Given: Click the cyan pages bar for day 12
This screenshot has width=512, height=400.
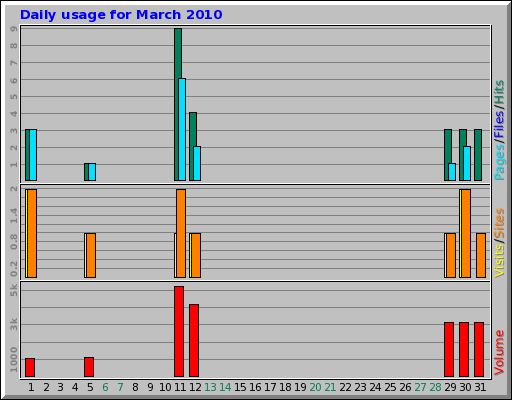Looking at the screenshot, I should click(x=197, y=163).
